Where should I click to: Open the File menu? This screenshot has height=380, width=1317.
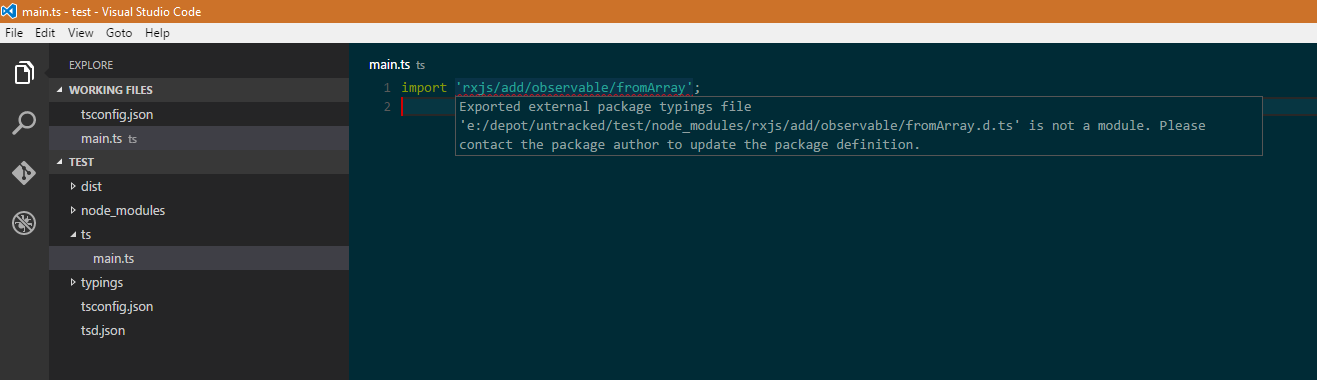pos(14,33)
